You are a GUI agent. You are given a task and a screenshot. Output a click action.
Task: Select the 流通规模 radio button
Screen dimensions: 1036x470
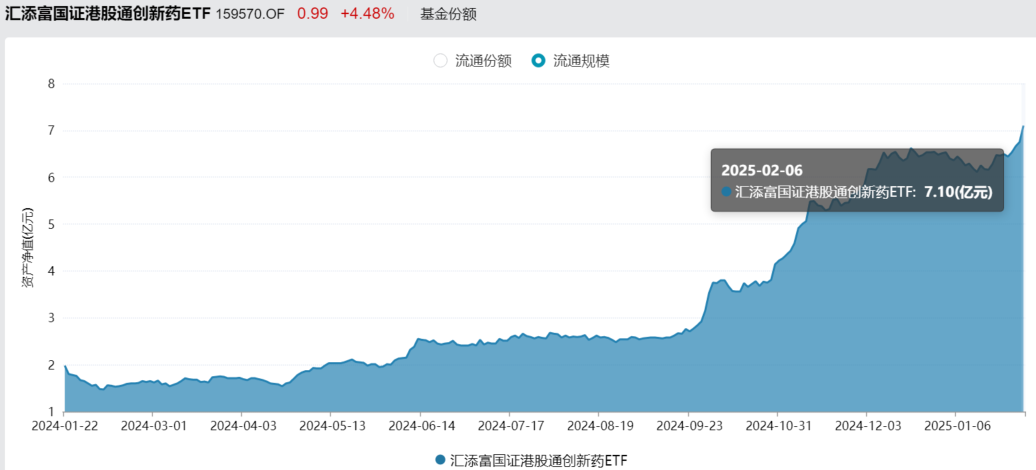point(538,61)
